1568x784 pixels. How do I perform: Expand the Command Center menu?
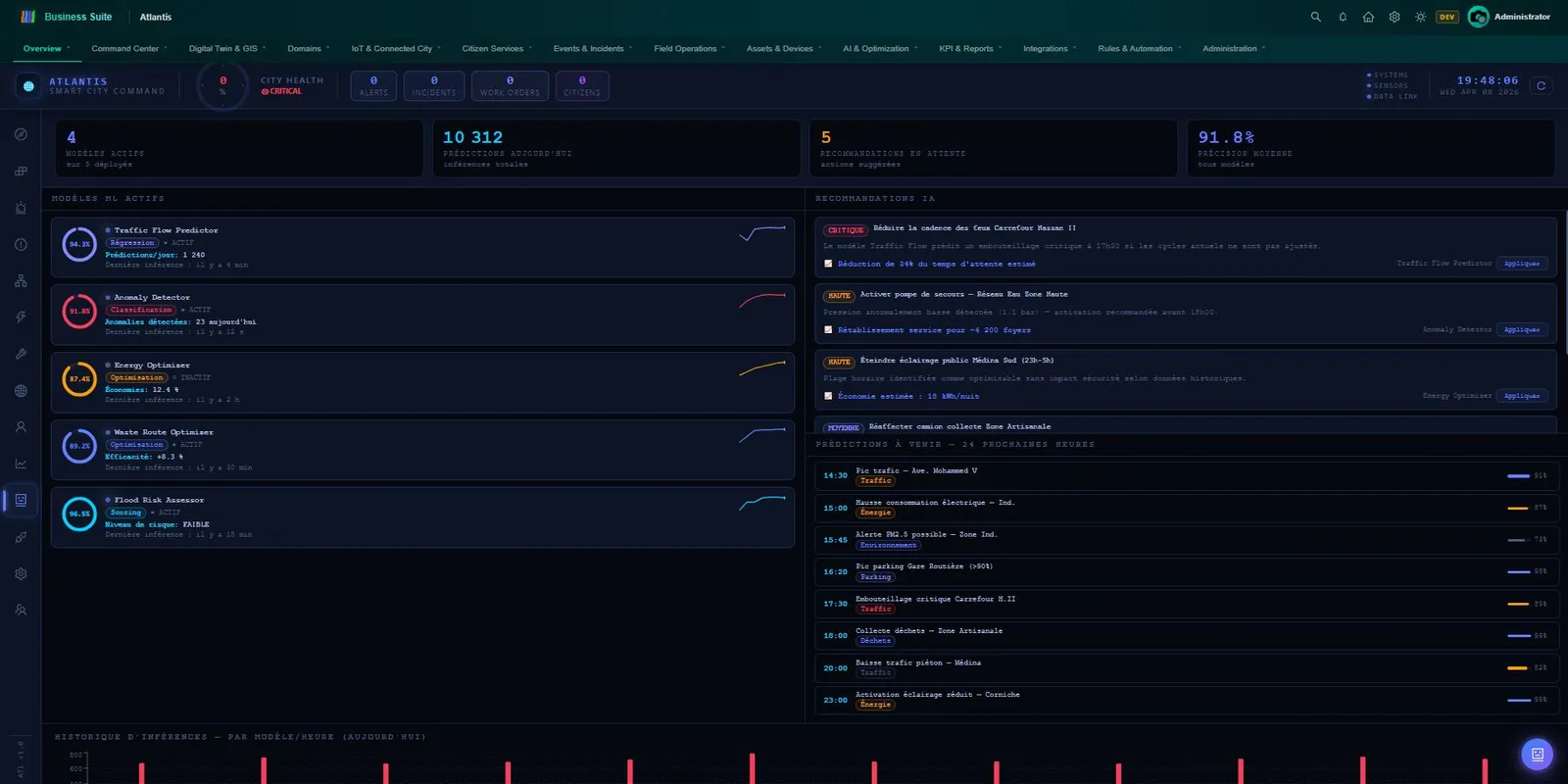click(129, 48)
